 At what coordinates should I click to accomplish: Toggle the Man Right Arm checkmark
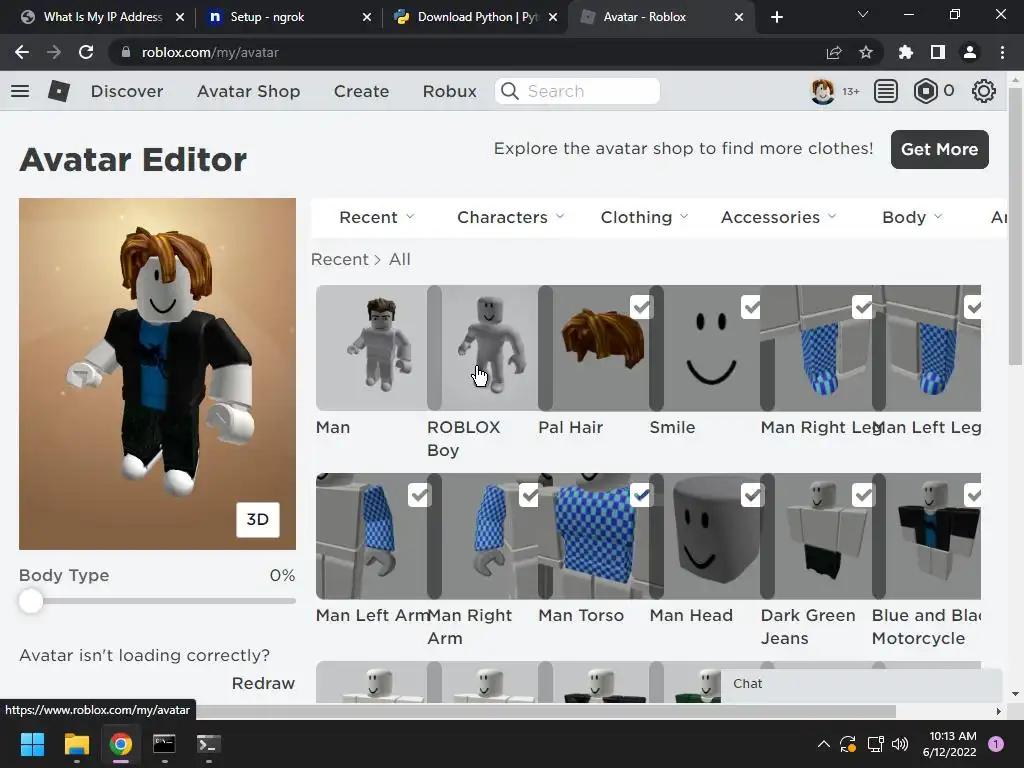(x=530, y=495)
